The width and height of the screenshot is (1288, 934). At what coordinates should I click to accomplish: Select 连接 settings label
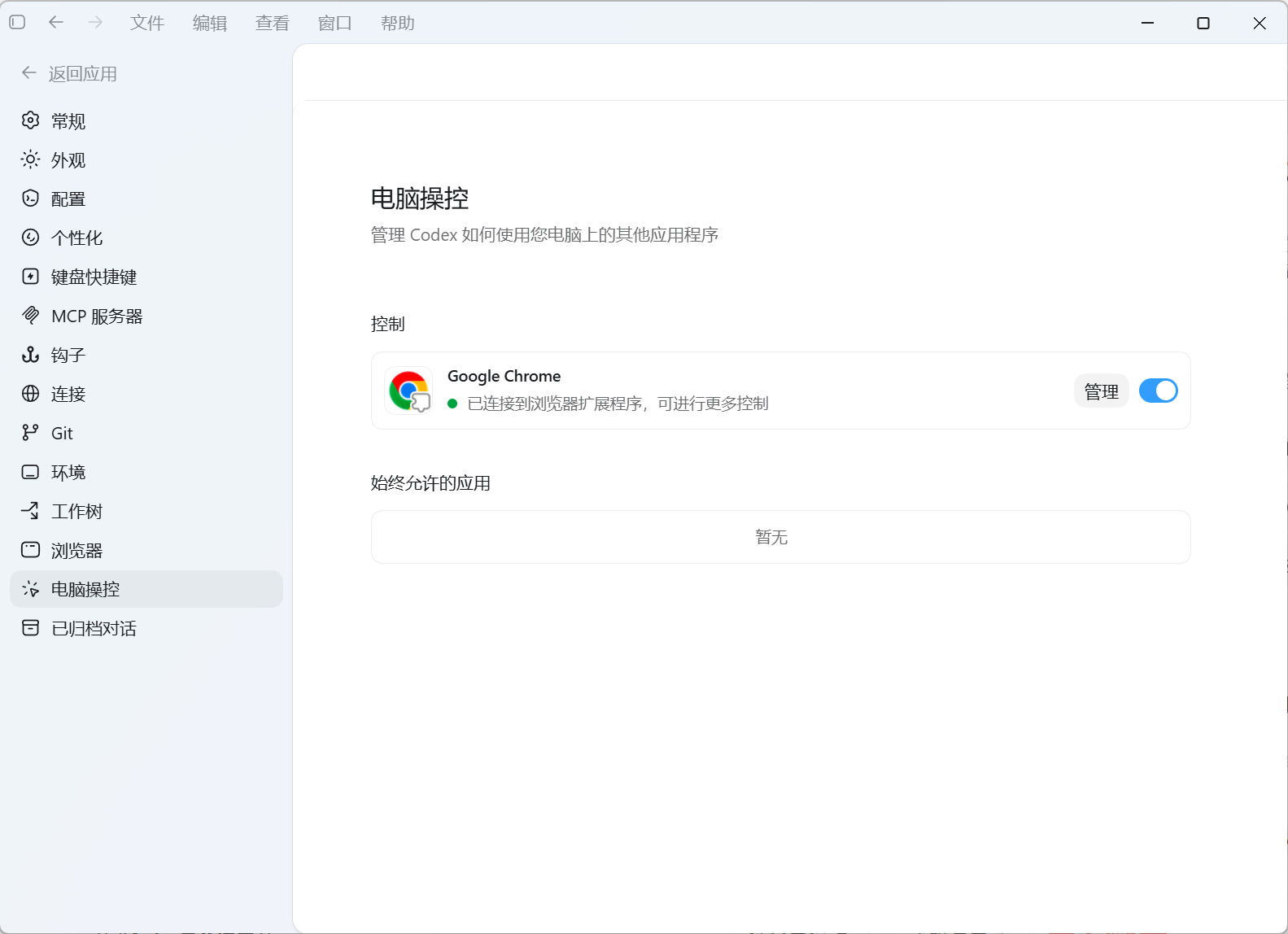point(68,395)
